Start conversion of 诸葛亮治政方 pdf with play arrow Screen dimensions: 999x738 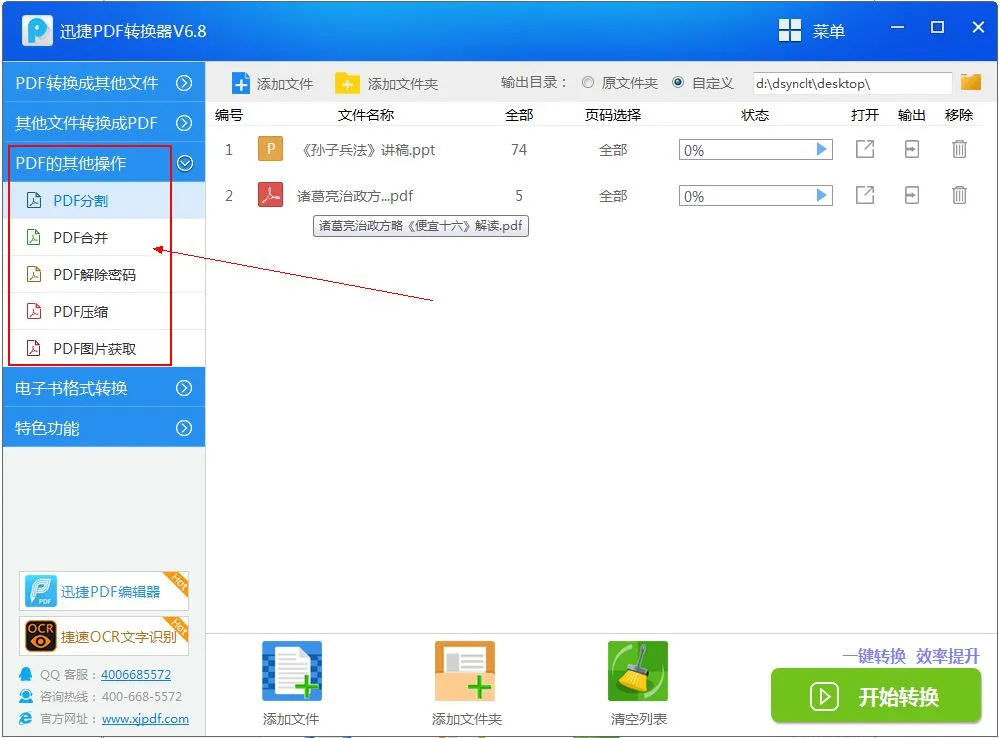822,195
